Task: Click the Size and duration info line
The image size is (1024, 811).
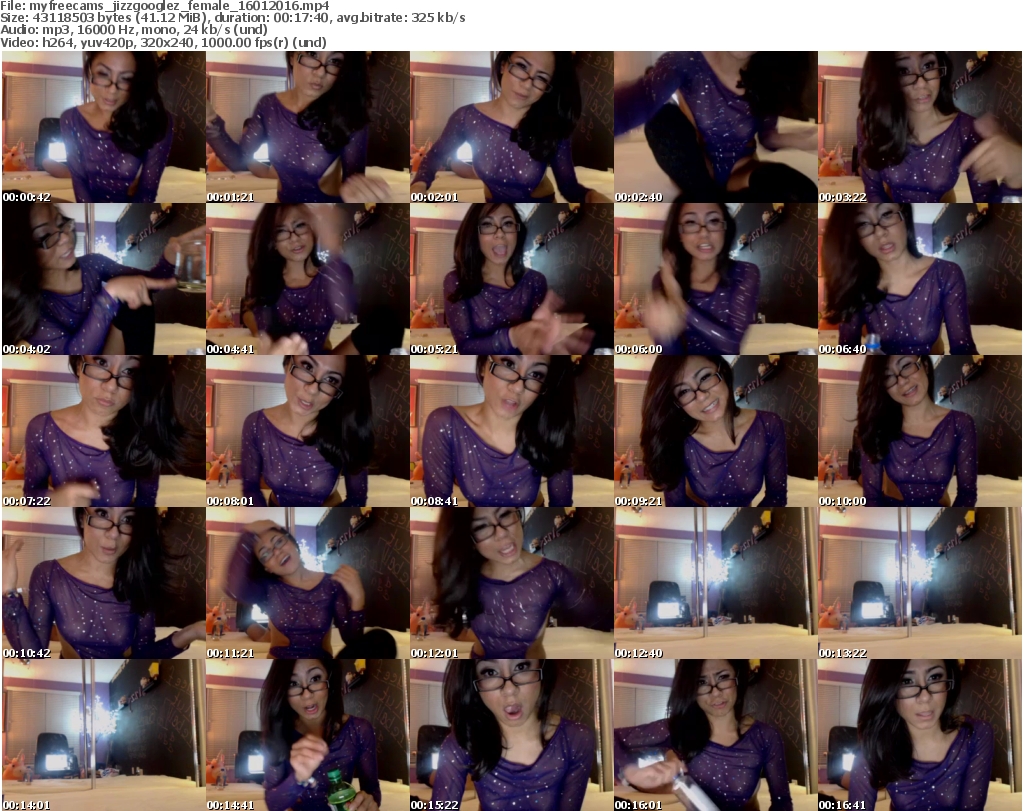Action: [x=232, y=18]
